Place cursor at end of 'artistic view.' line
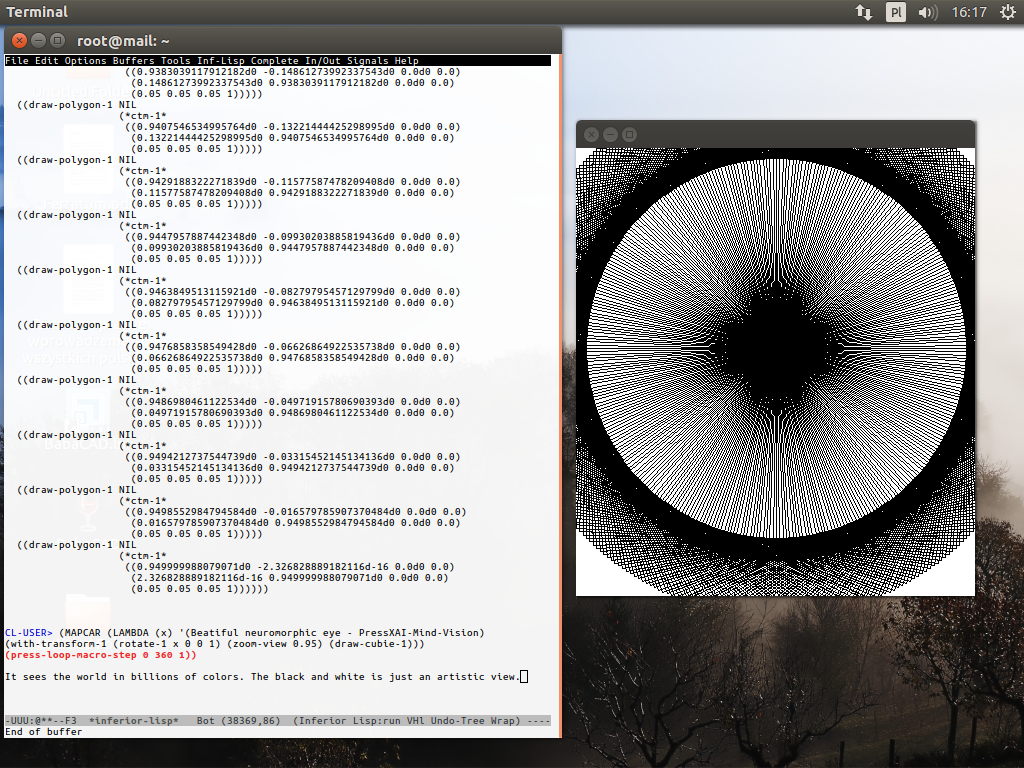1024x768 pixels. coord(524,677)
